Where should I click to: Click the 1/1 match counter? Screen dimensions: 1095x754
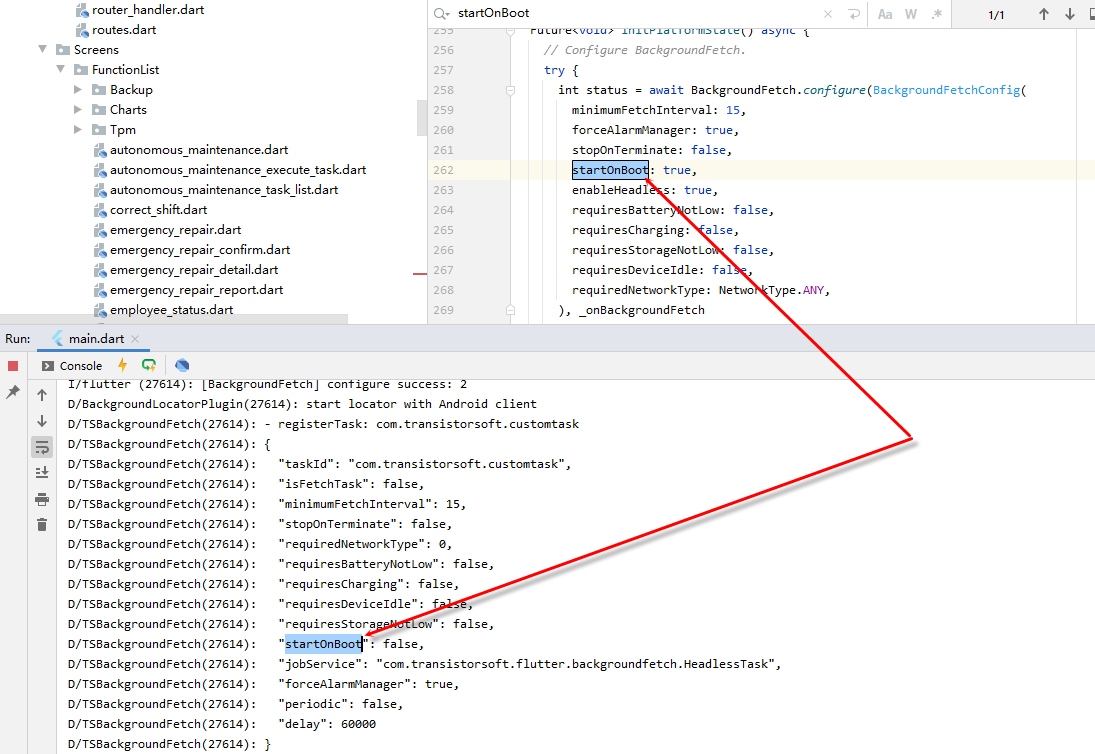click(x=996, y=15)
